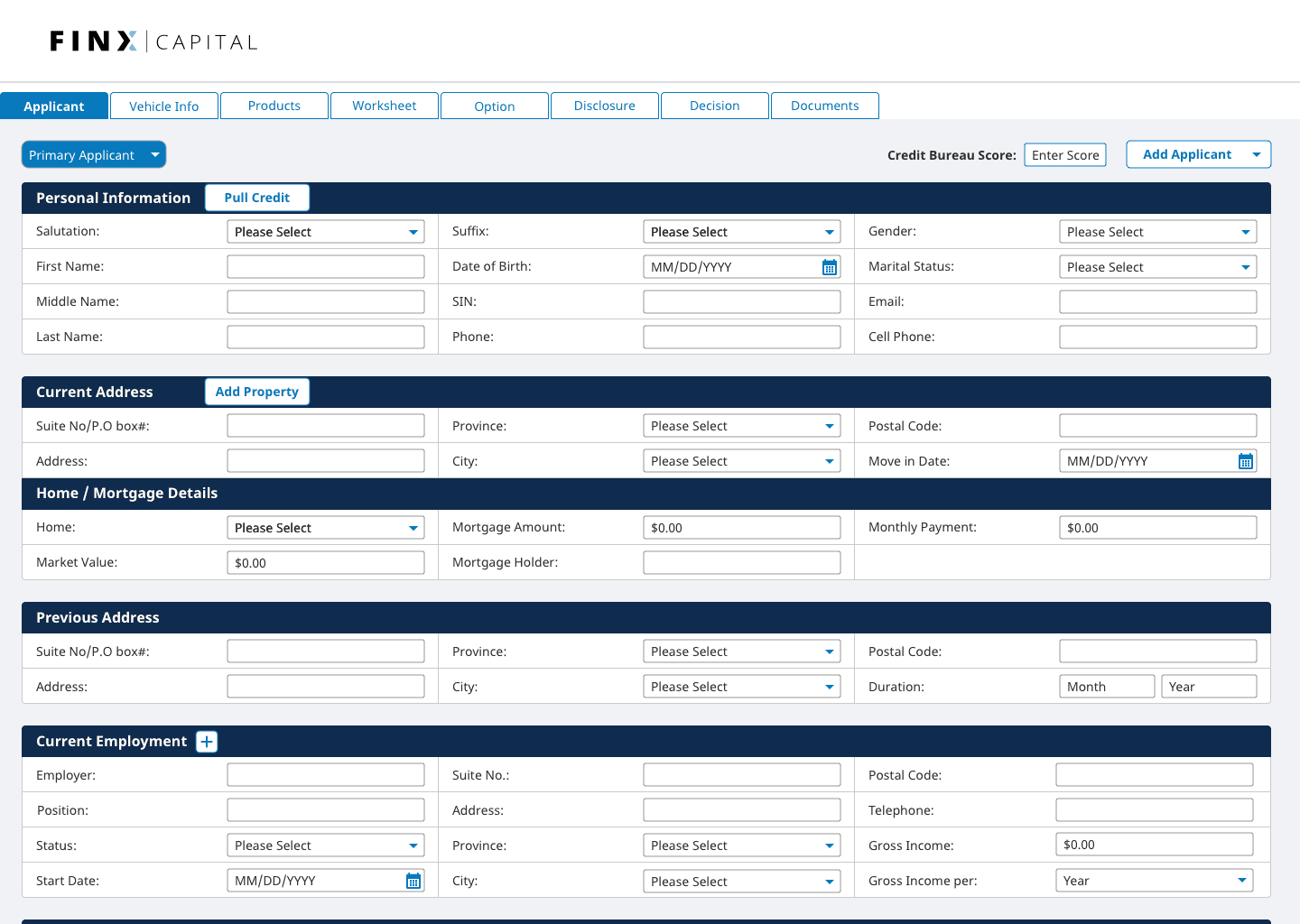
Task: Open the Current Address Province dropdown
Action: point(742,426)
